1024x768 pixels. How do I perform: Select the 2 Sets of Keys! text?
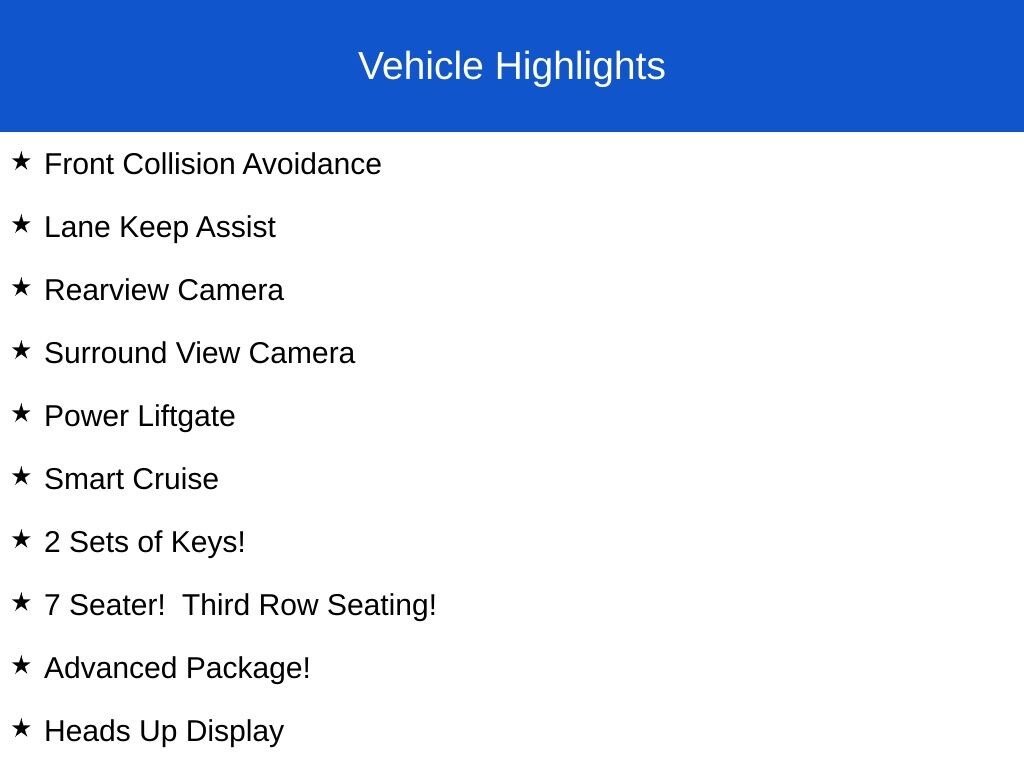point(145,542)
